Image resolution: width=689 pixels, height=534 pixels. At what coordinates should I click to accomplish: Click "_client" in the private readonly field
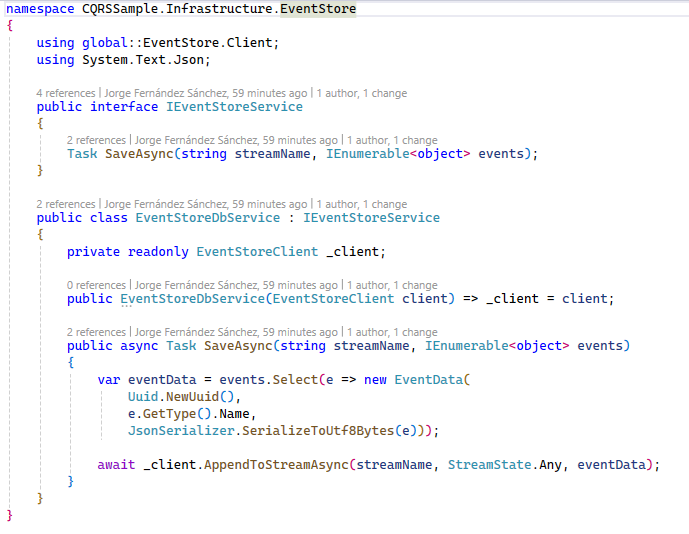pyautogui.click(x=352, y=252)
